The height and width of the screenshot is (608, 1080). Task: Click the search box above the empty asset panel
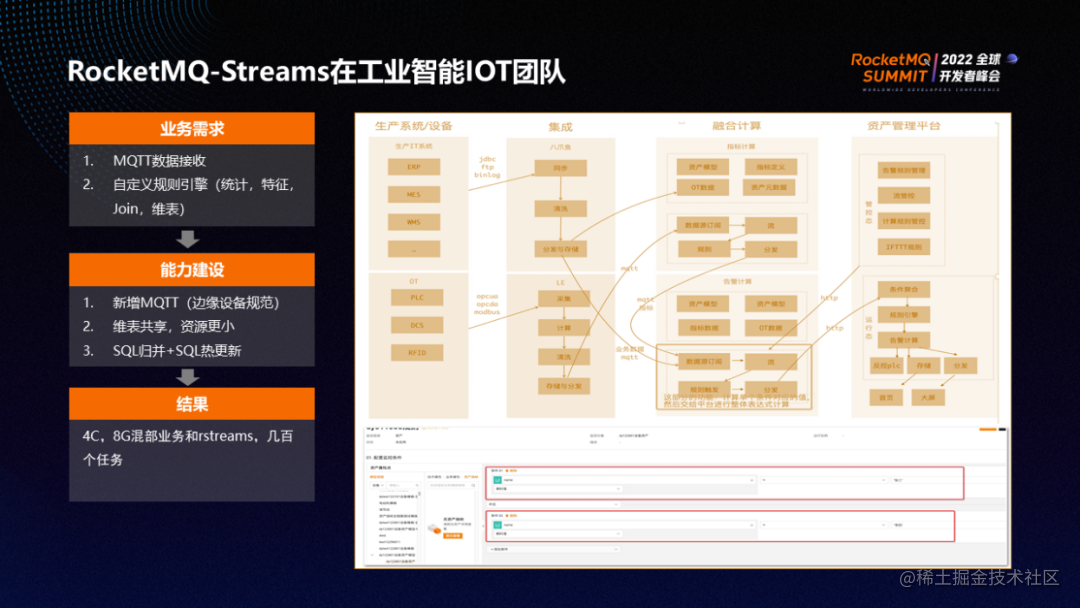tap(452, 485)
